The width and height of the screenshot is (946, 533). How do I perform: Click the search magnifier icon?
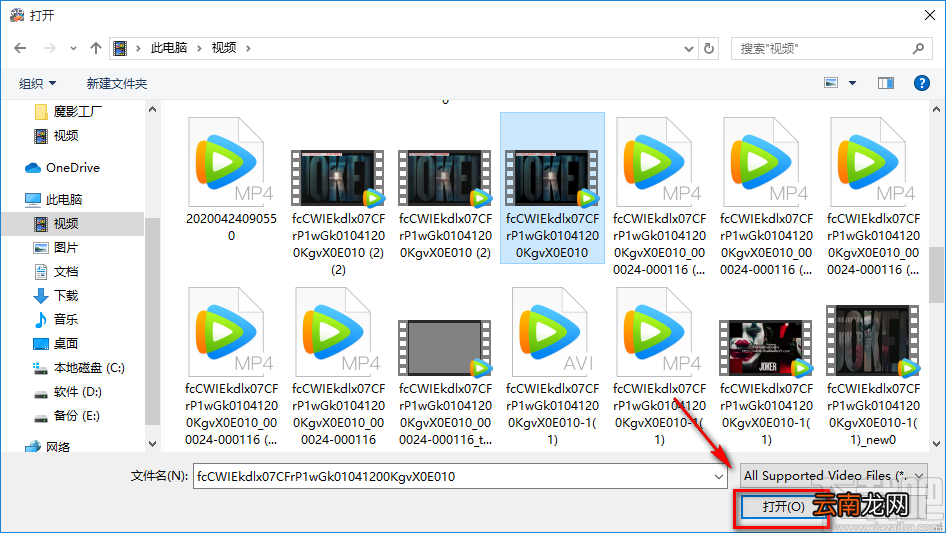[x=918, y=48]
